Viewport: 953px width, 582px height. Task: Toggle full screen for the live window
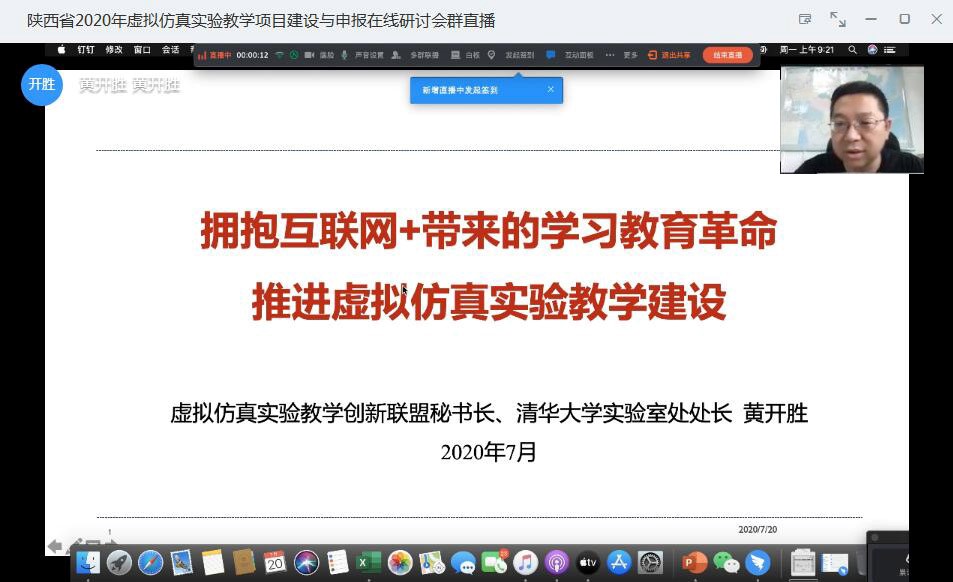point(838,20)
